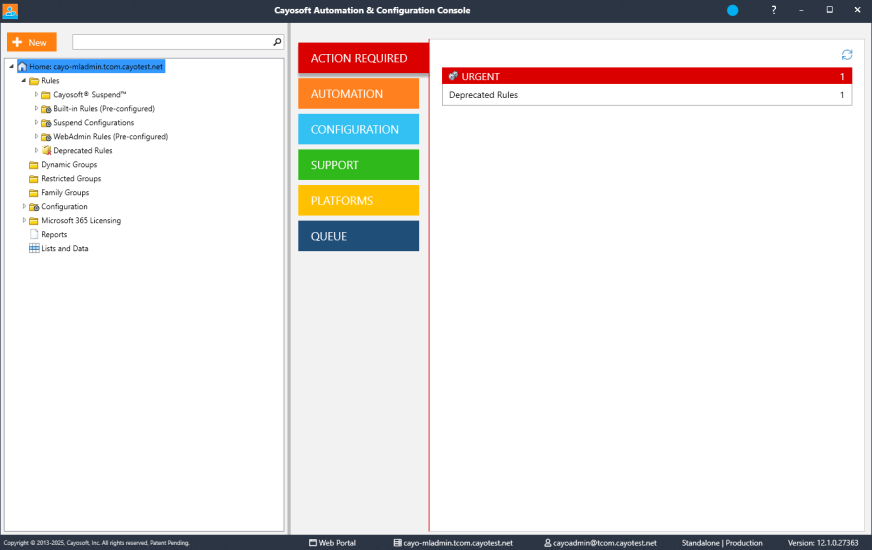Open the Deprecated Rules row in URGENT list
The width and height of the screenshot is (872, 550).
647,95
